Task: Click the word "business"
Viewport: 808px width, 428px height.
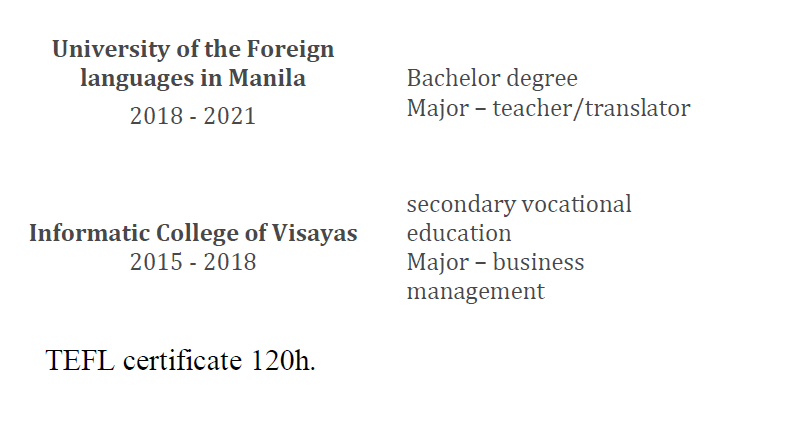Action: [x=539, y=263]
